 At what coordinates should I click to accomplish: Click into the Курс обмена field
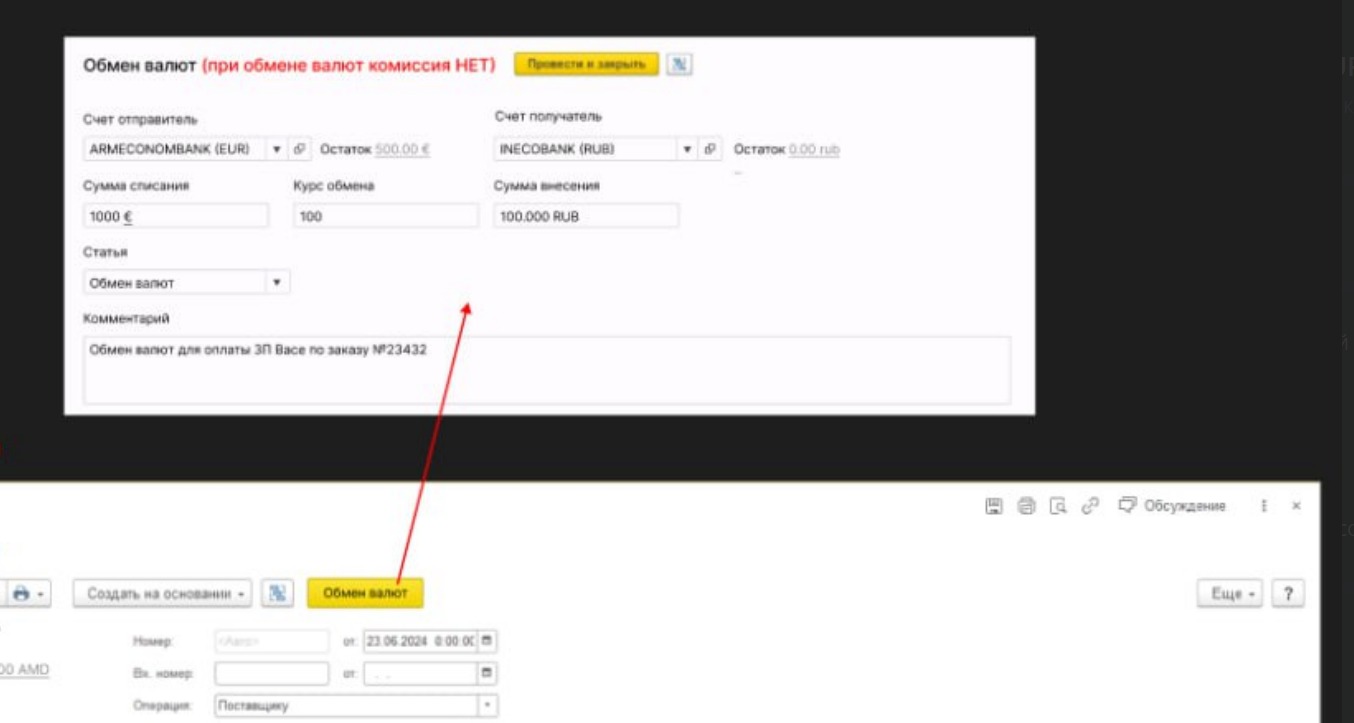386,216
